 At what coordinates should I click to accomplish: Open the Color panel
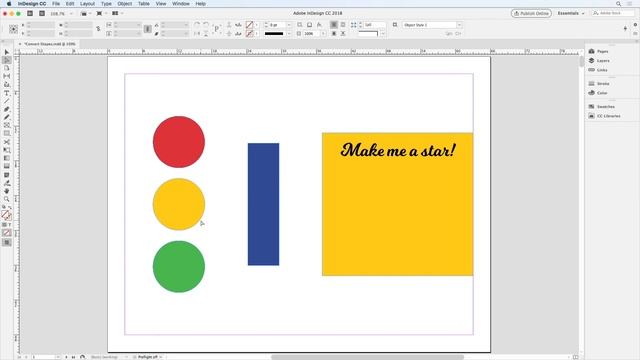pyautogui.click(x=598, y=93)
